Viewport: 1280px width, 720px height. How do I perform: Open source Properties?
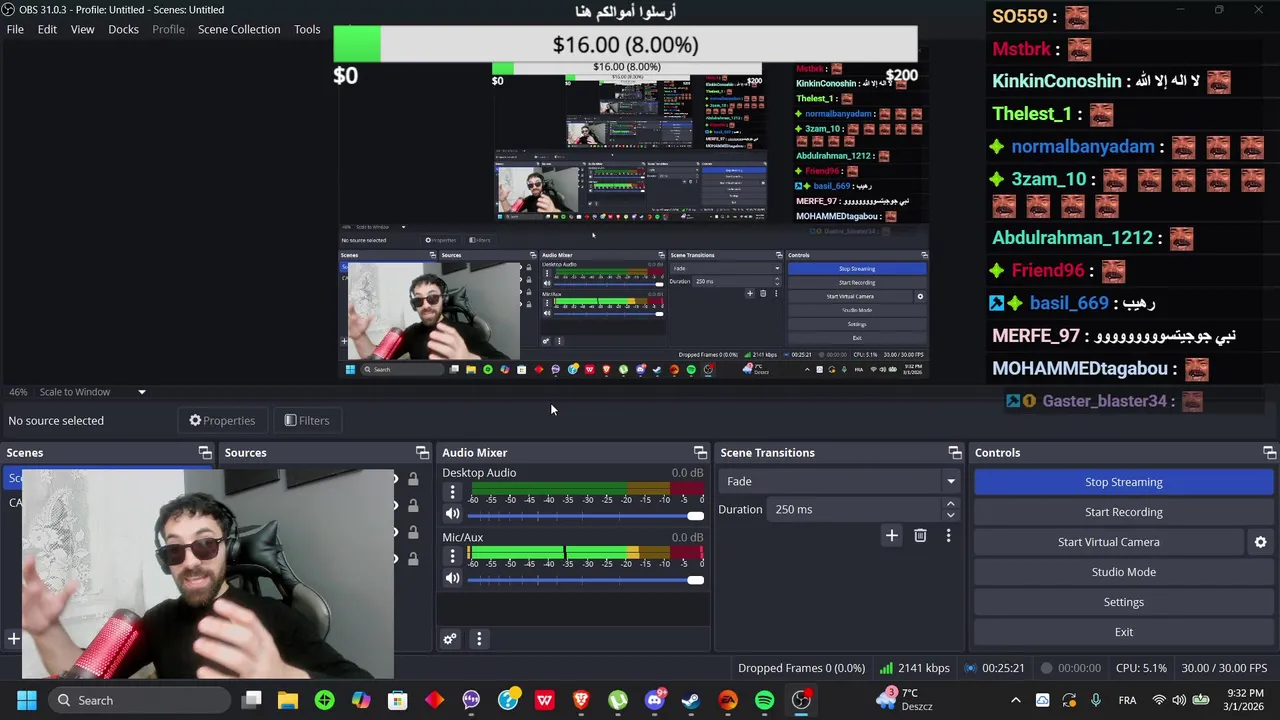[222, 421]
